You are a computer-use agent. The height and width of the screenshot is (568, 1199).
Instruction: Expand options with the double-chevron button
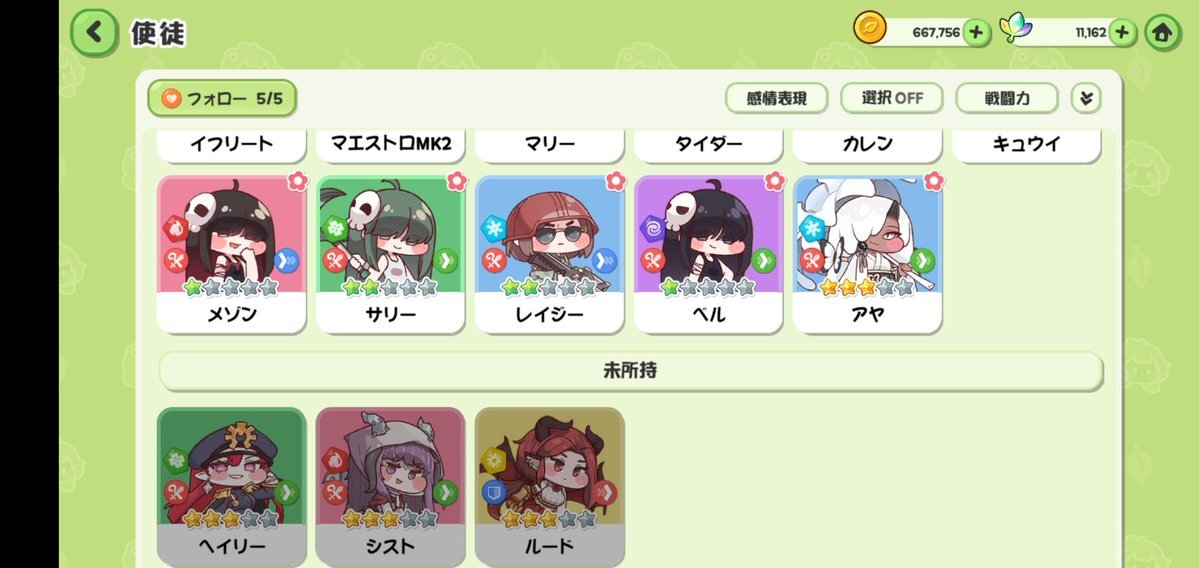(x=1086, y=98)
